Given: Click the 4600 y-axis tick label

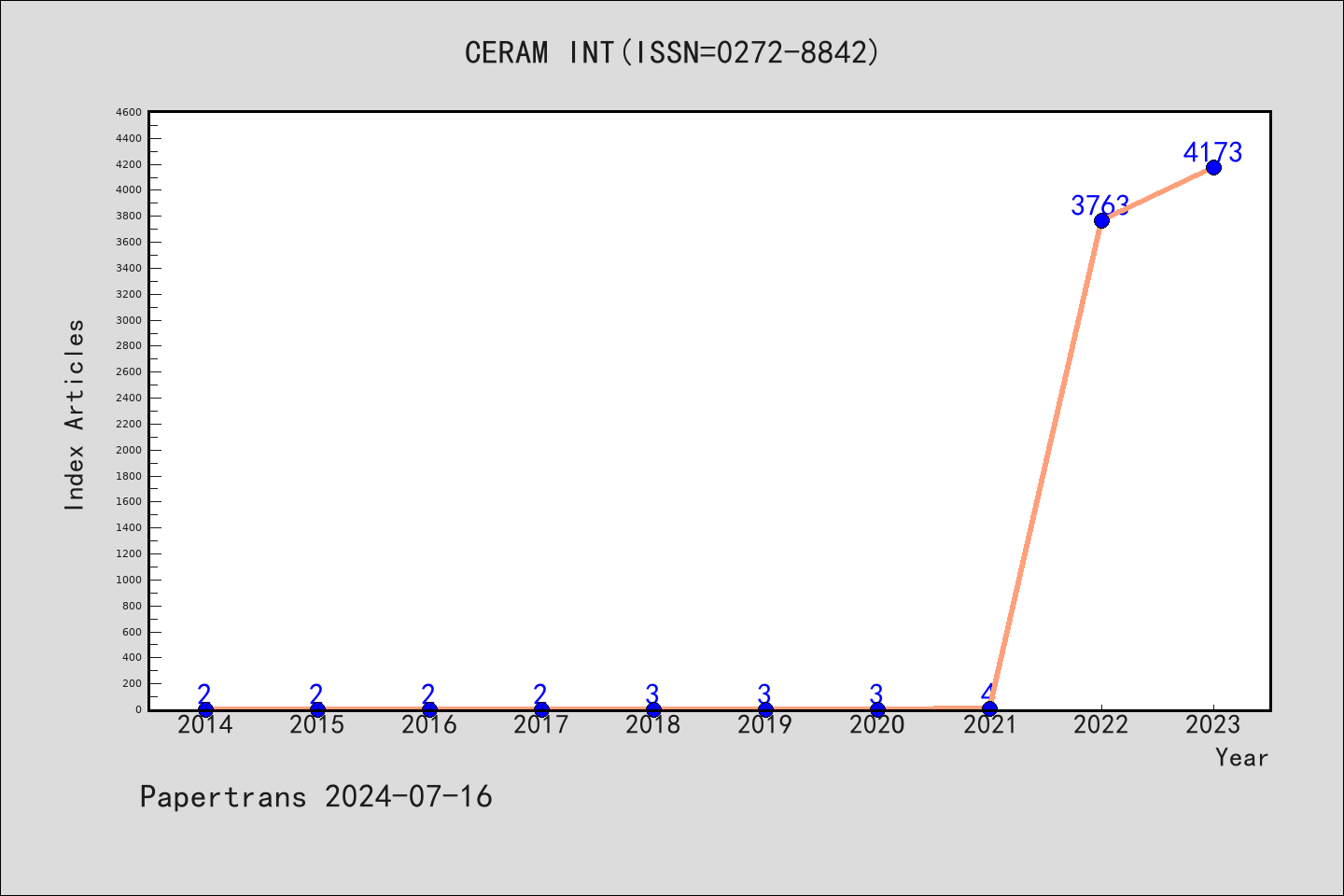Looking at the screenshot, I should (x=129, y=112).
